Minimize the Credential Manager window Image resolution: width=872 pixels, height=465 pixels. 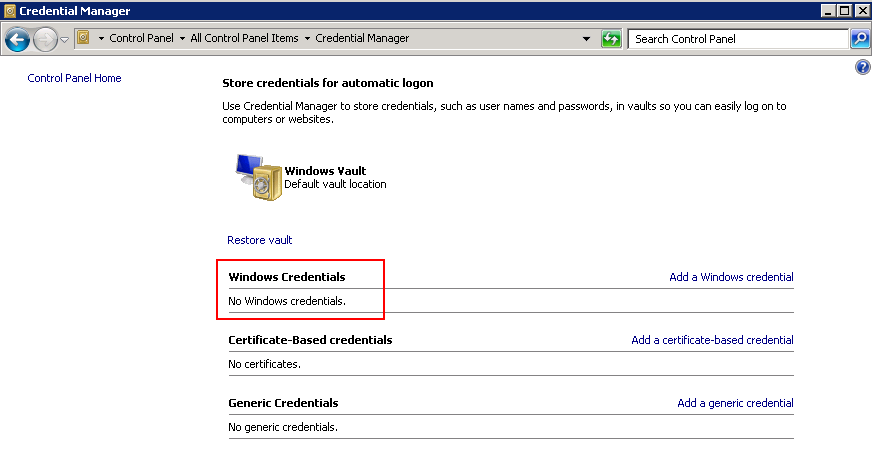[828, 11]
